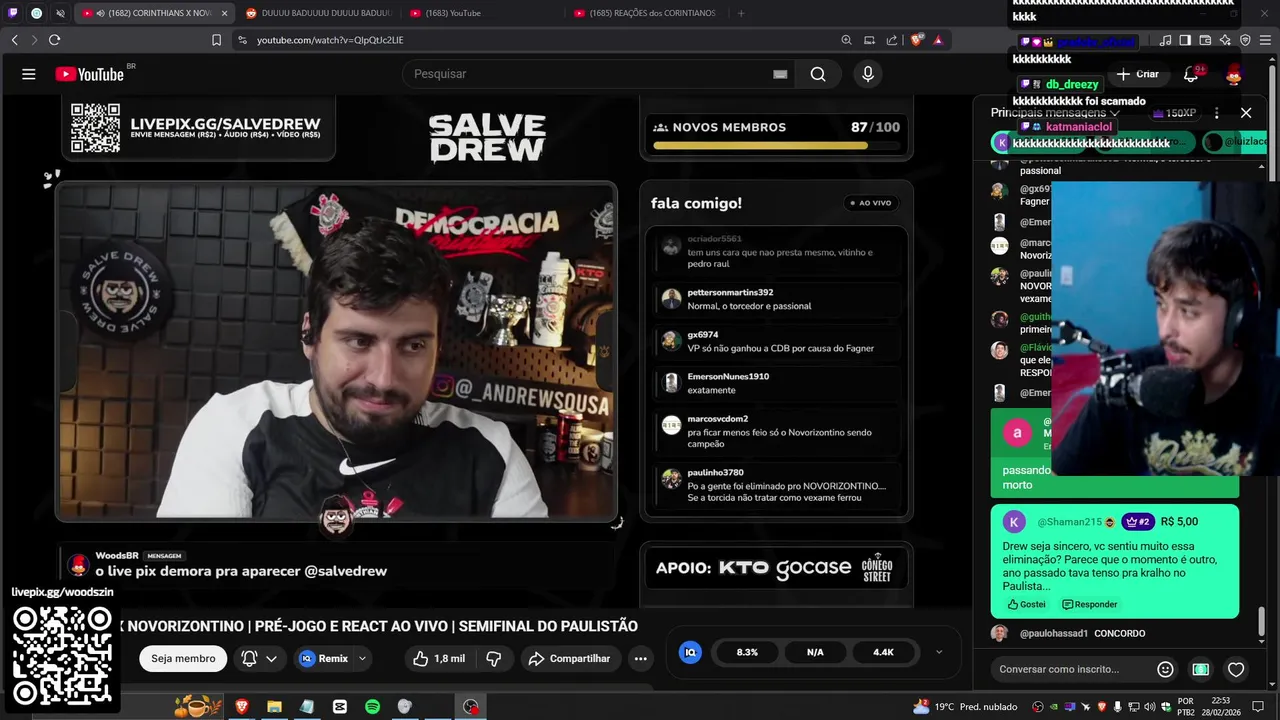Select the pinned Twitch tab
This screenshot has width=1280, height=720.
[x=12, y=13]
